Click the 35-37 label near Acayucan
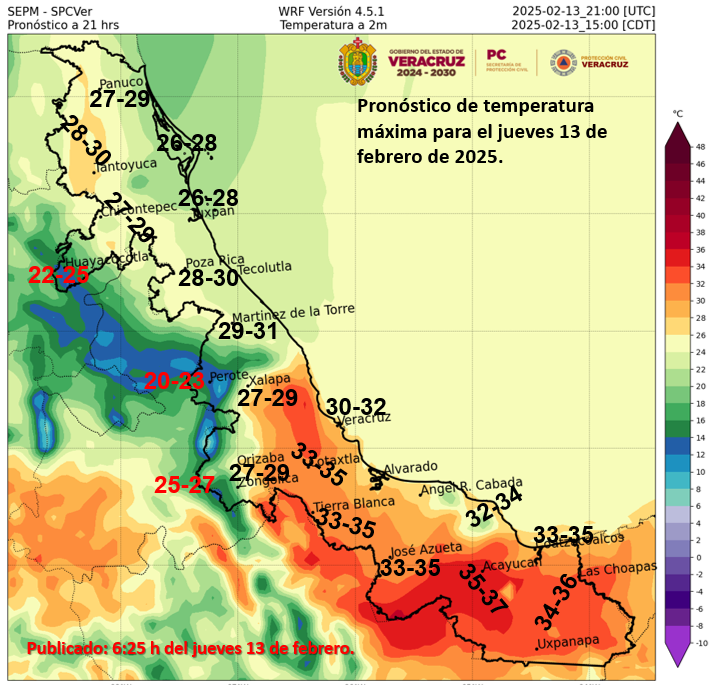 (482, 588)
